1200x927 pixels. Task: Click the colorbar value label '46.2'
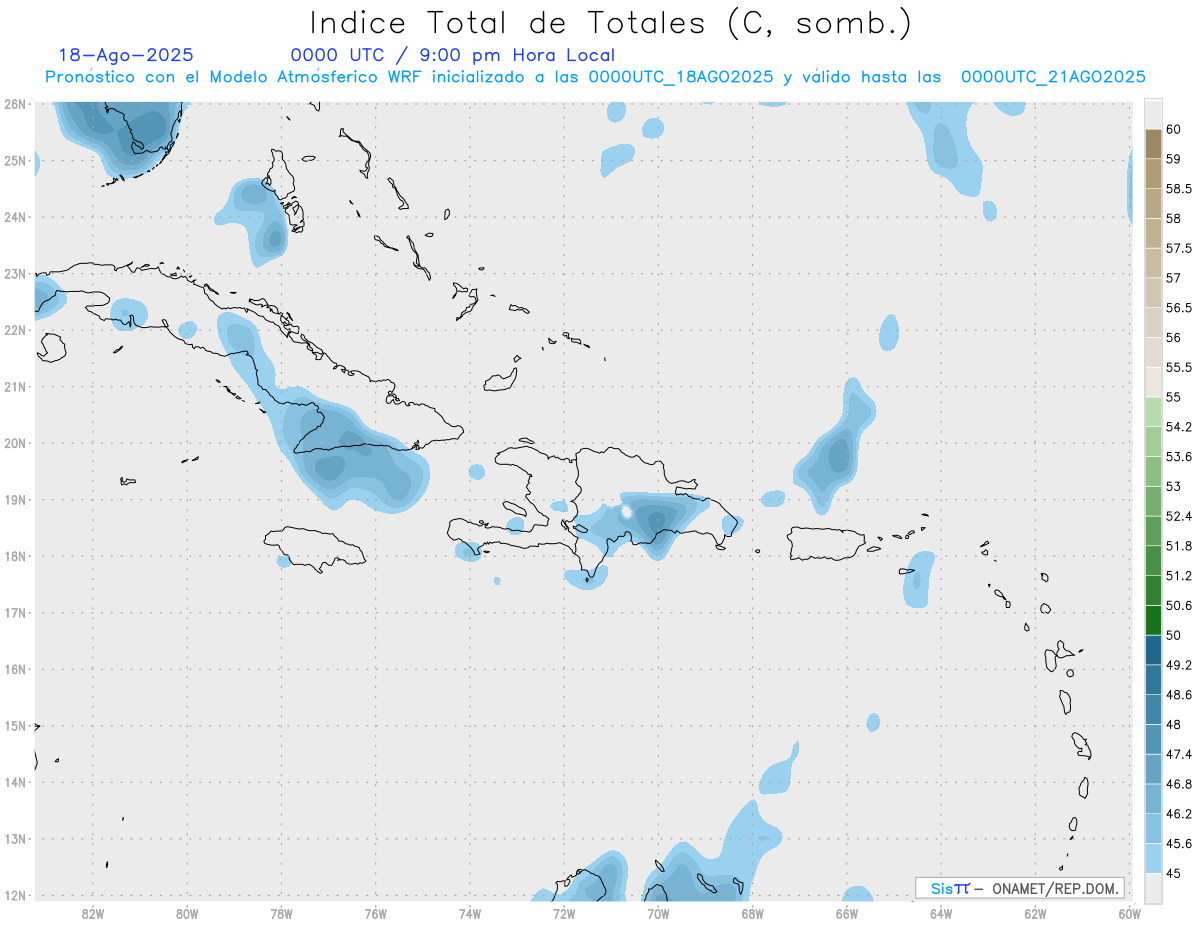[1180, 814]
